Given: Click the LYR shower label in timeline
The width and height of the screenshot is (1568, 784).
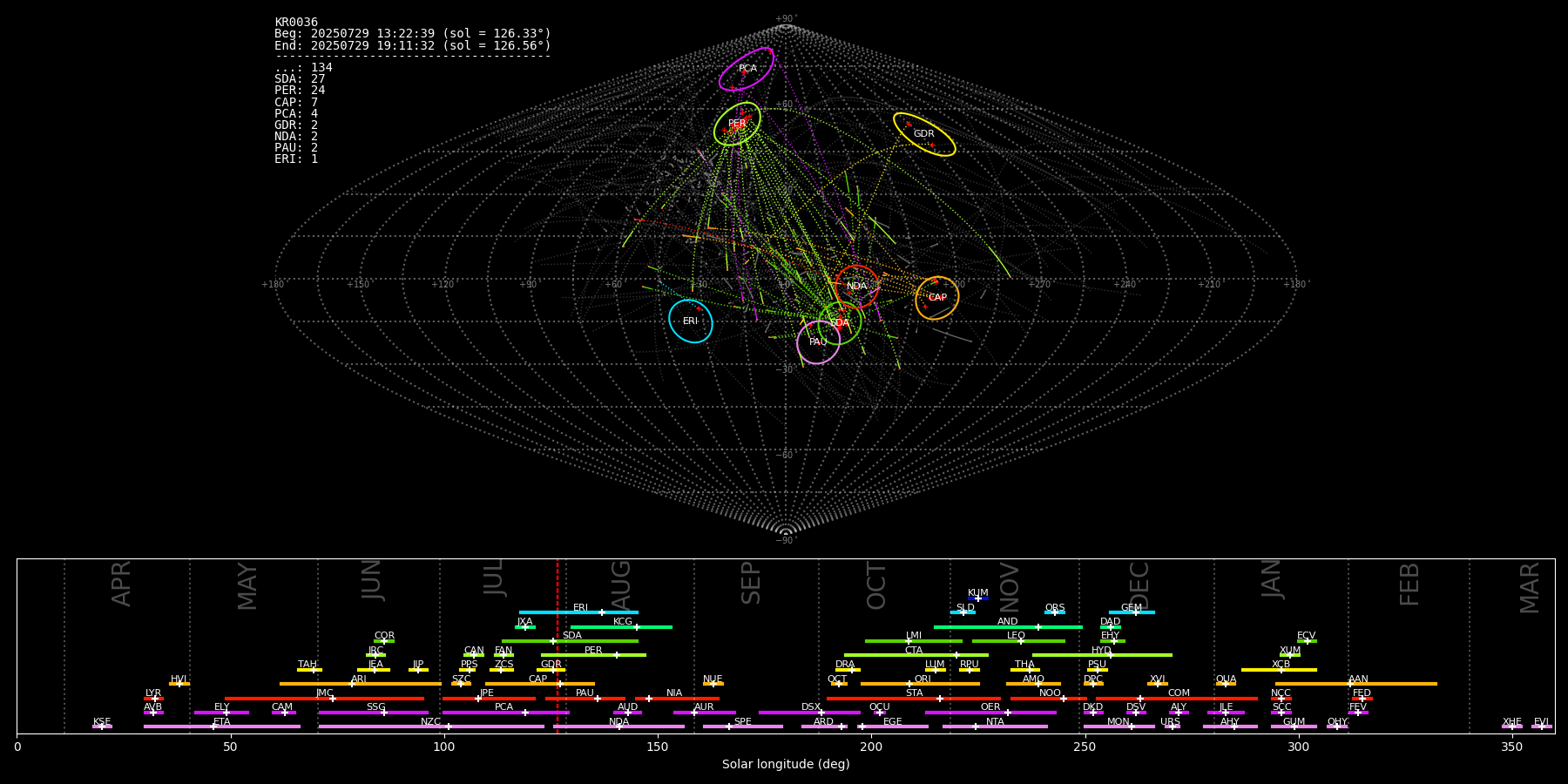Looking at the screenshot, I should 153,693.
